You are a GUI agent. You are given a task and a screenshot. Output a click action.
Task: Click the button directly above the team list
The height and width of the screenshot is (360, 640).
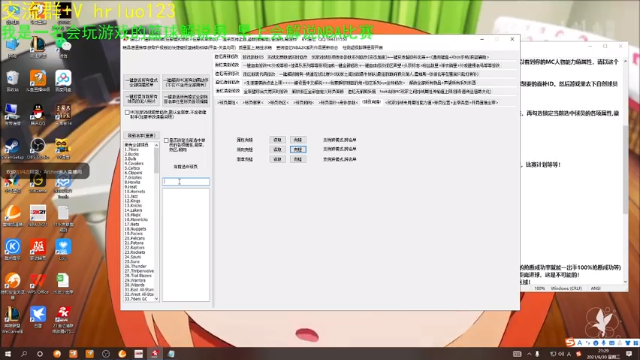(x=141, y=135)
